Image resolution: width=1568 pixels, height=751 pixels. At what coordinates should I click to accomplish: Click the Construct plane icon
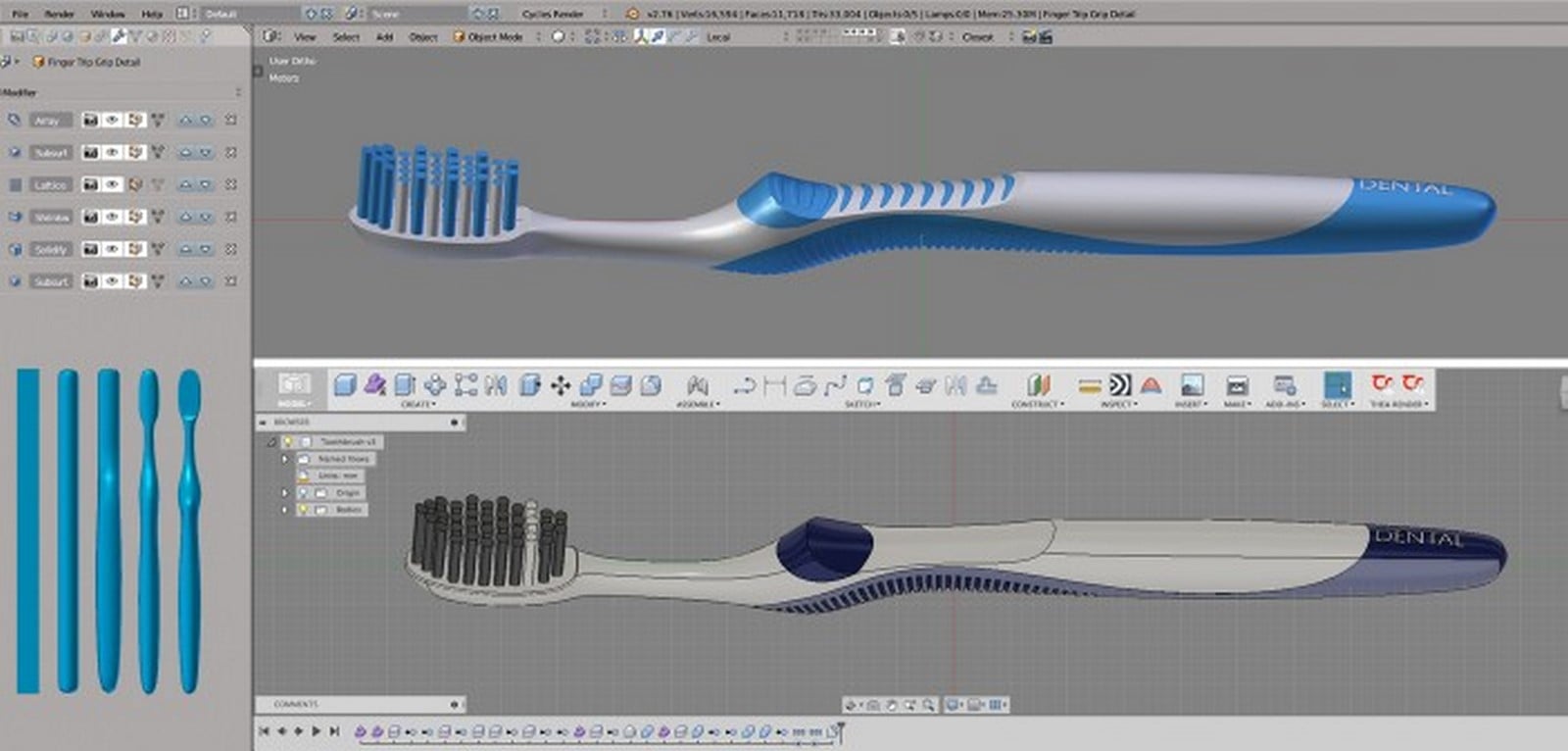1038,384
